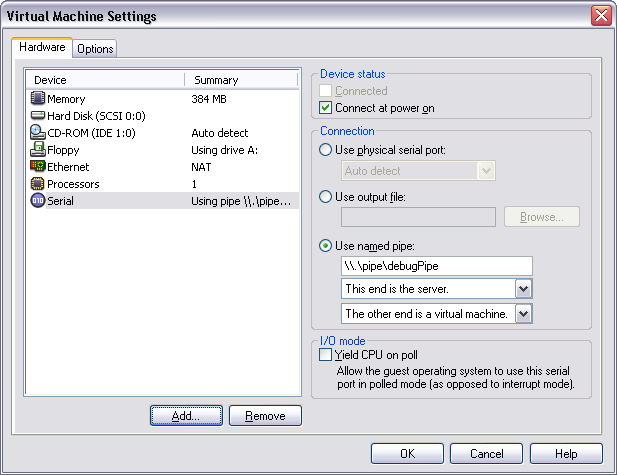Click the Summary column header
The image size is (617, 475).
(241, 80)
